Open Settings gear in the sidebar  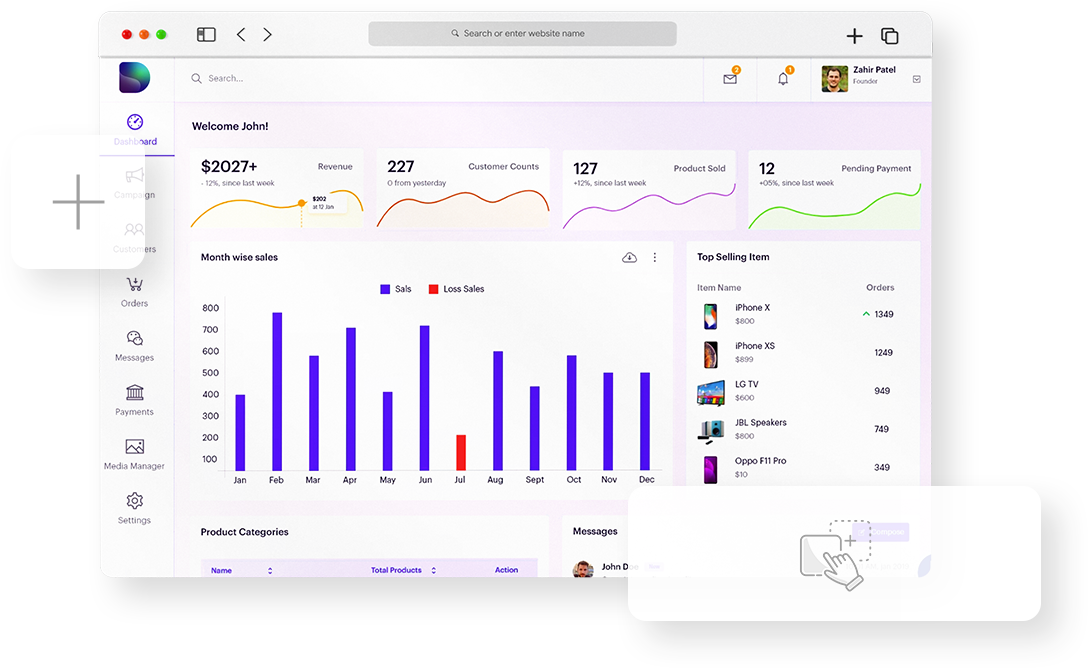tap(135, 501)
